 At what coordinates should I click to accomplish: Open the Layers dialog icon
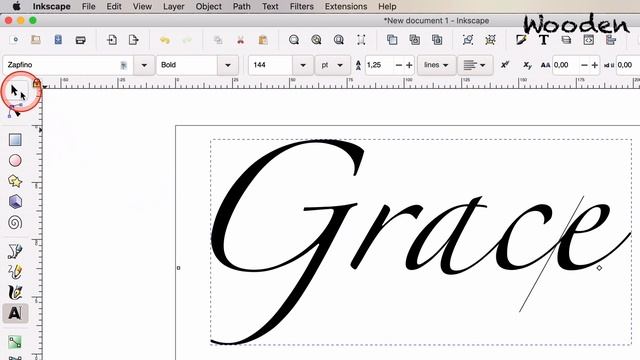click(566, 40)
